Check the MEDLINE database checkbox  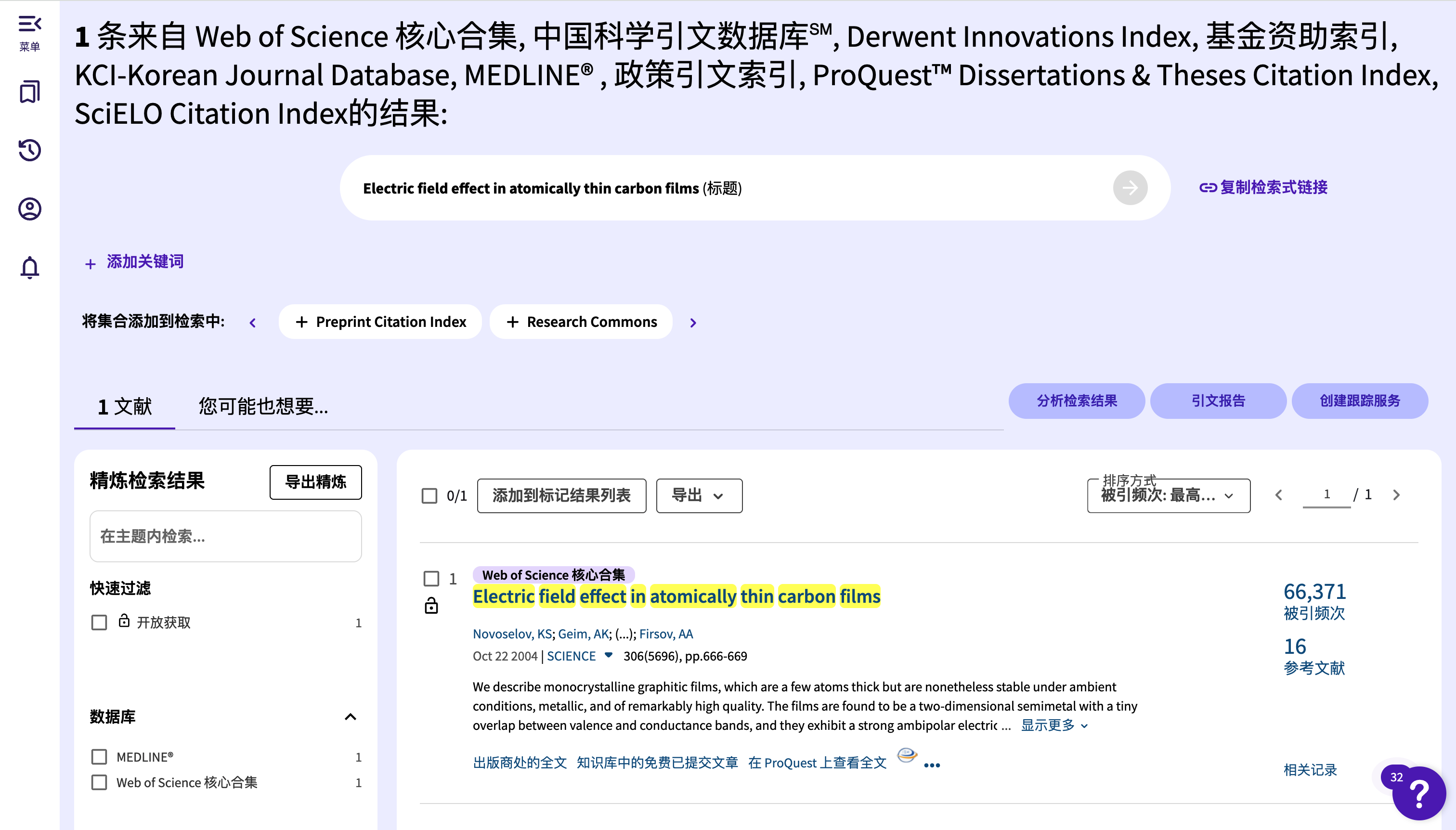click(x=99, y=756)
